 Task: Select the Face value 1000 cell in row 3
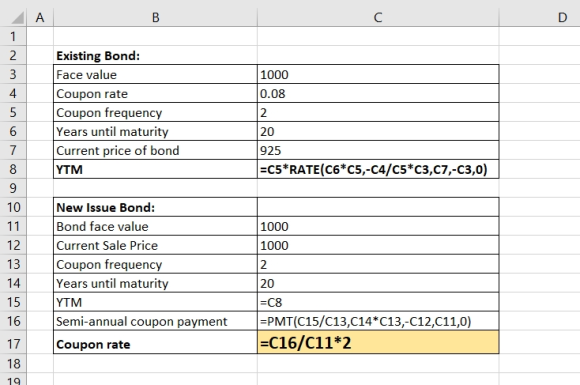378,74
